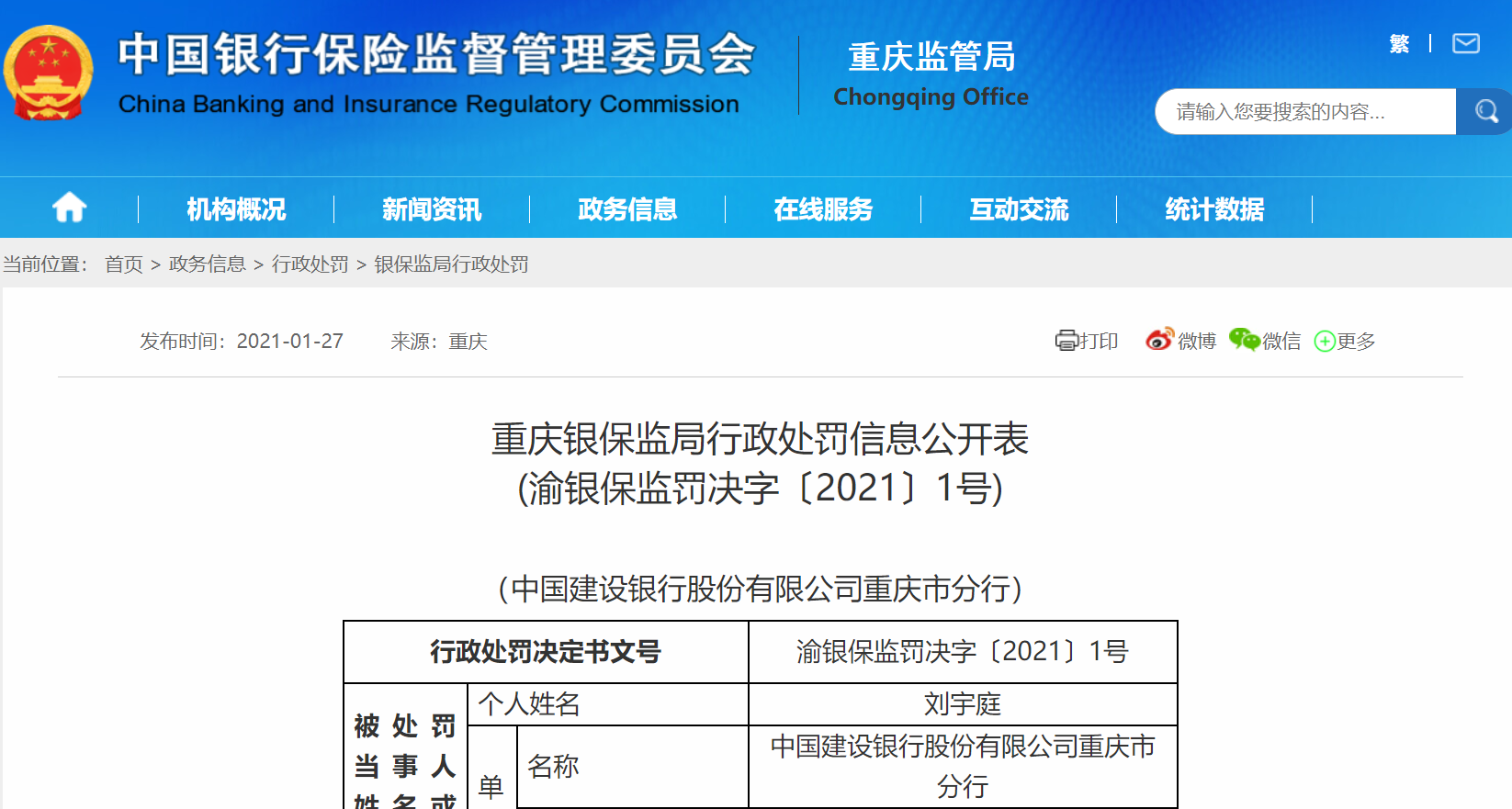
Task: Open the 统计数据 menu
Action: click(x=1214, y=209)
